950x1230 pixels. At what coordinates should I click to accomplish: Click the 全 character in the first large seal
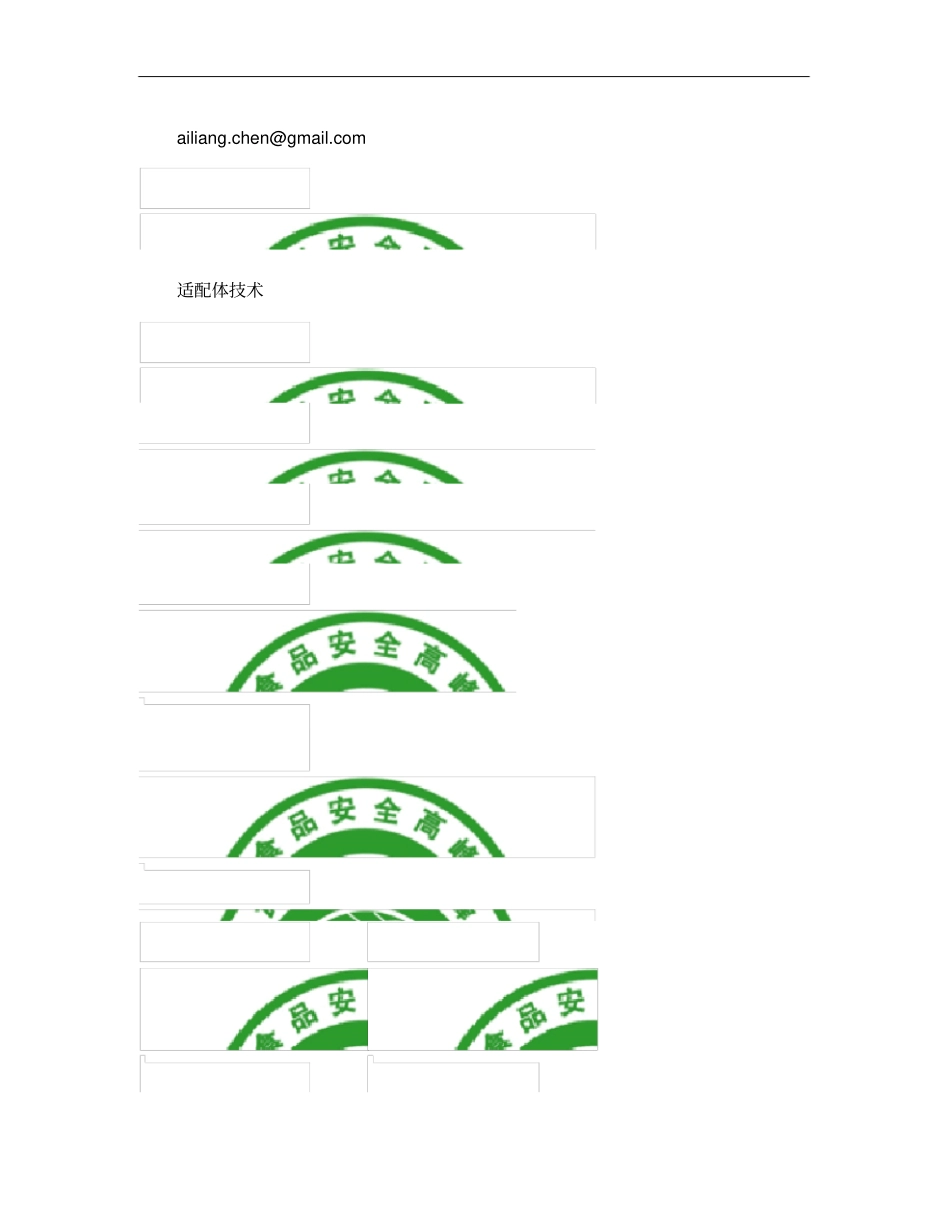[x=388, y=644]
